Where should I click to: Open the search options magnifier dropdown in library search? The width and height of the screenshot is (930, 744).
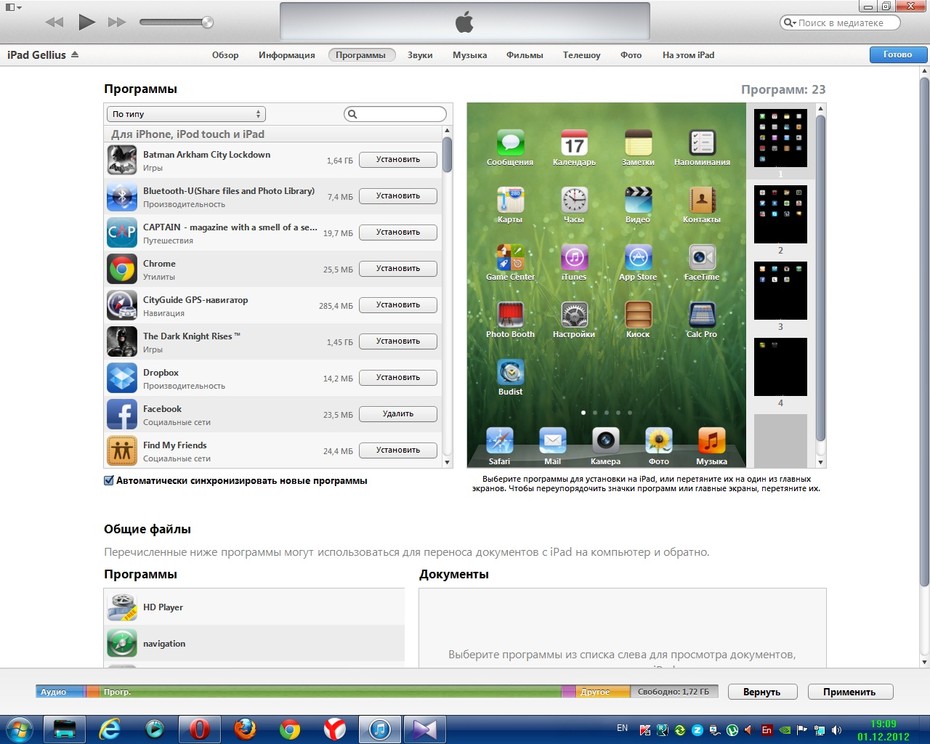click(790, 23)
